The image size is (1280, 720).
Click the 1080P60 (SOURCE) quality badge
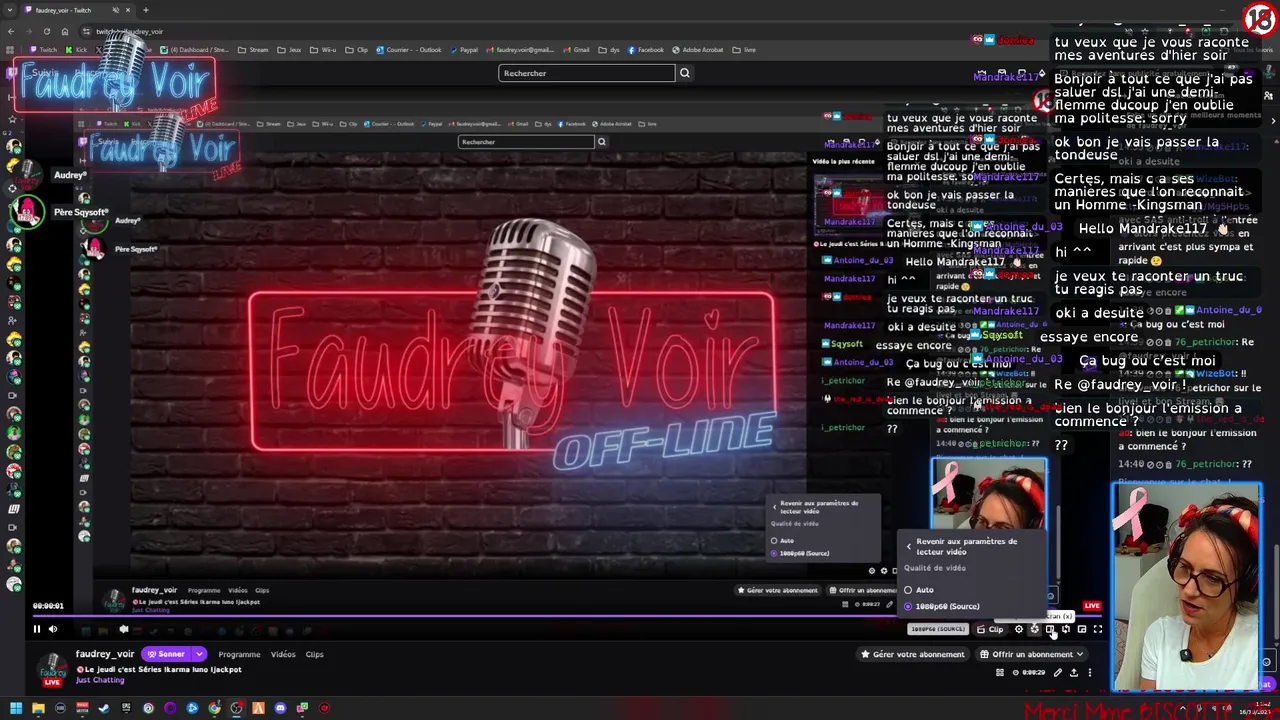click(938, 629)
